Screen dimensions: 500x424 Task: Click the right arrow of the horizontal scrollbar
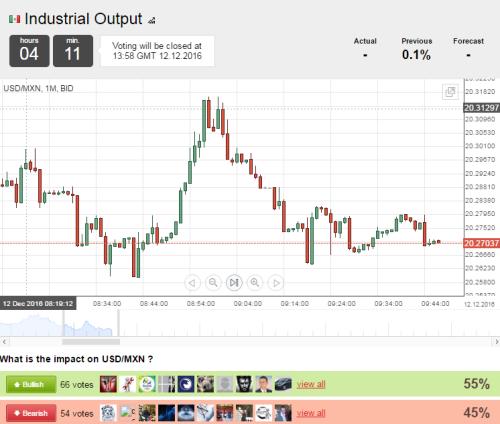tap(496, 342)
